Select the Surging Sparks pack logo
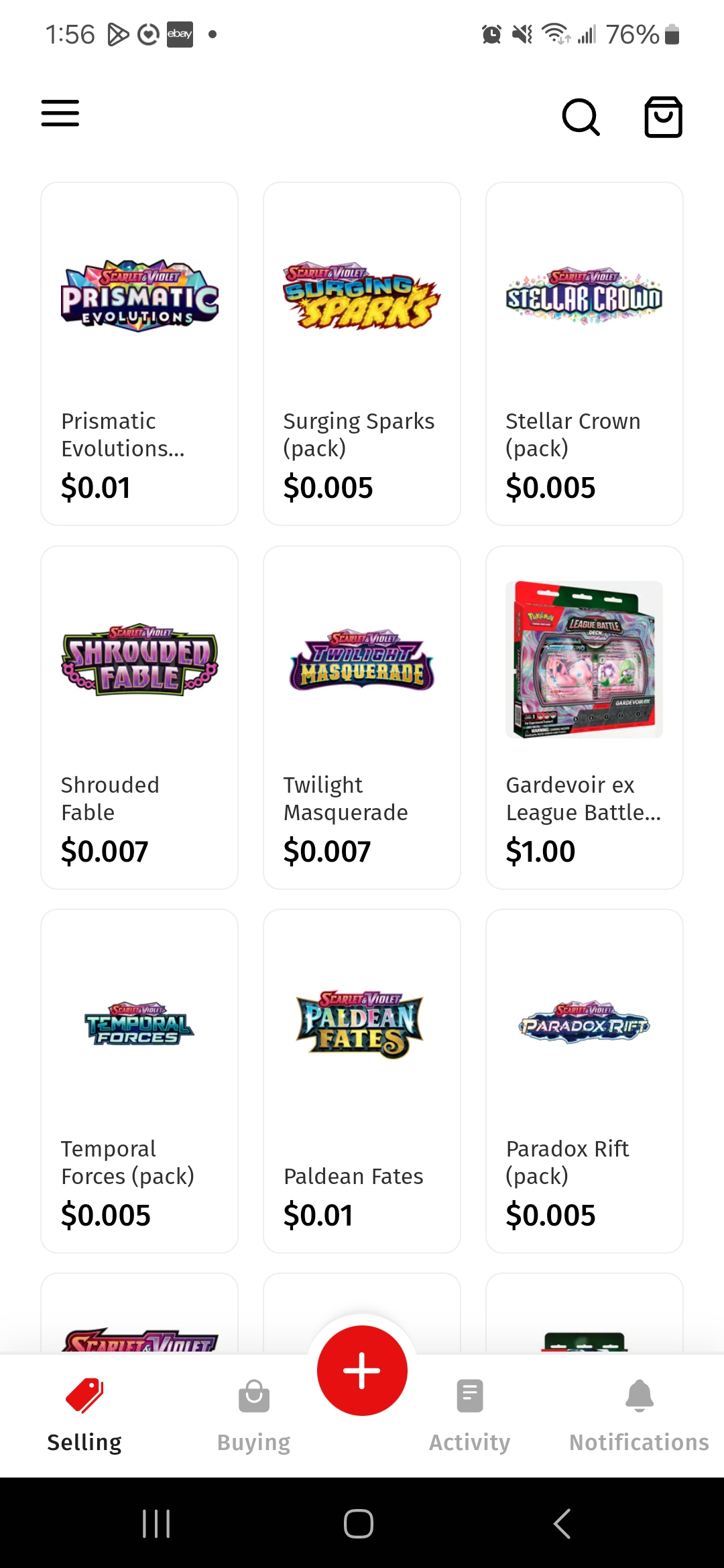This screenshot has width=724, height=1568. (362, 296)
